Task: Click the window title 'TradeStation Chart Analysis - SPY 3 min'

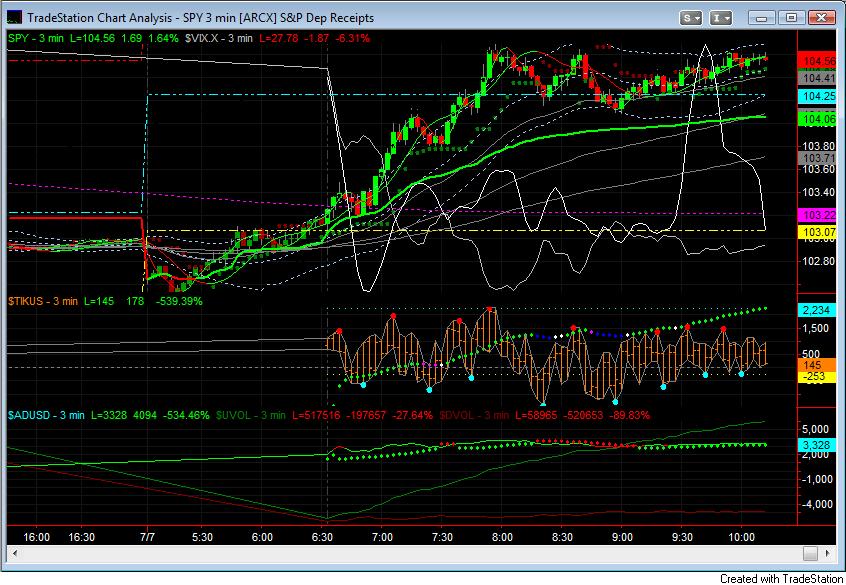Action: point(131,18)
